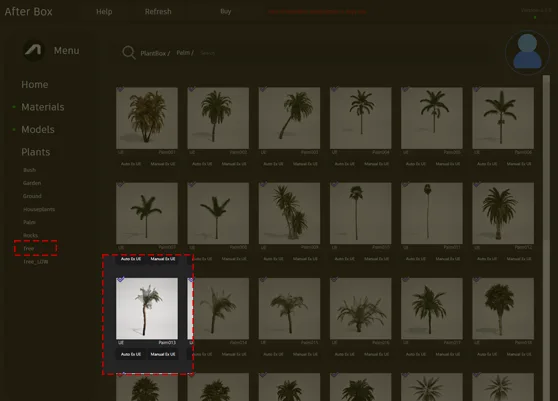
Task: Click the PlantBox breadcrumb link
Action: point(155,53)
